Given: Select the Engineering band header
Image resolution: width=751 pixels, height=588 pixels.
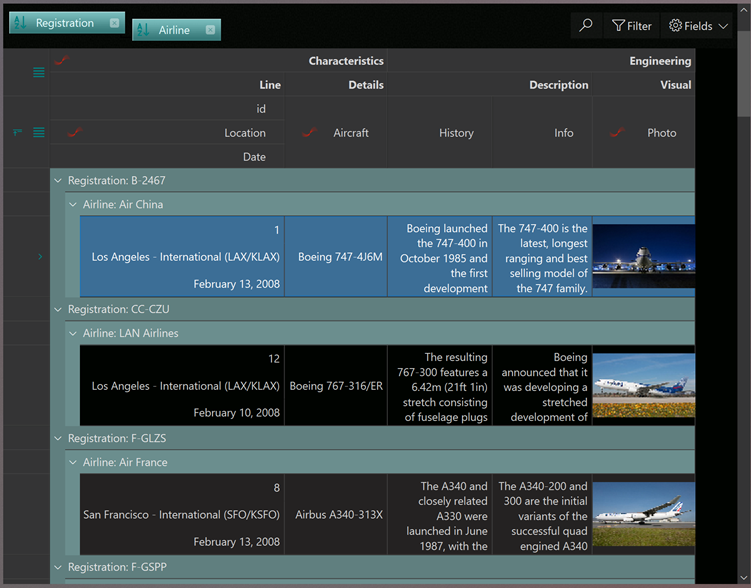Looking at the screenshot, I should click(x=541, y=60).
